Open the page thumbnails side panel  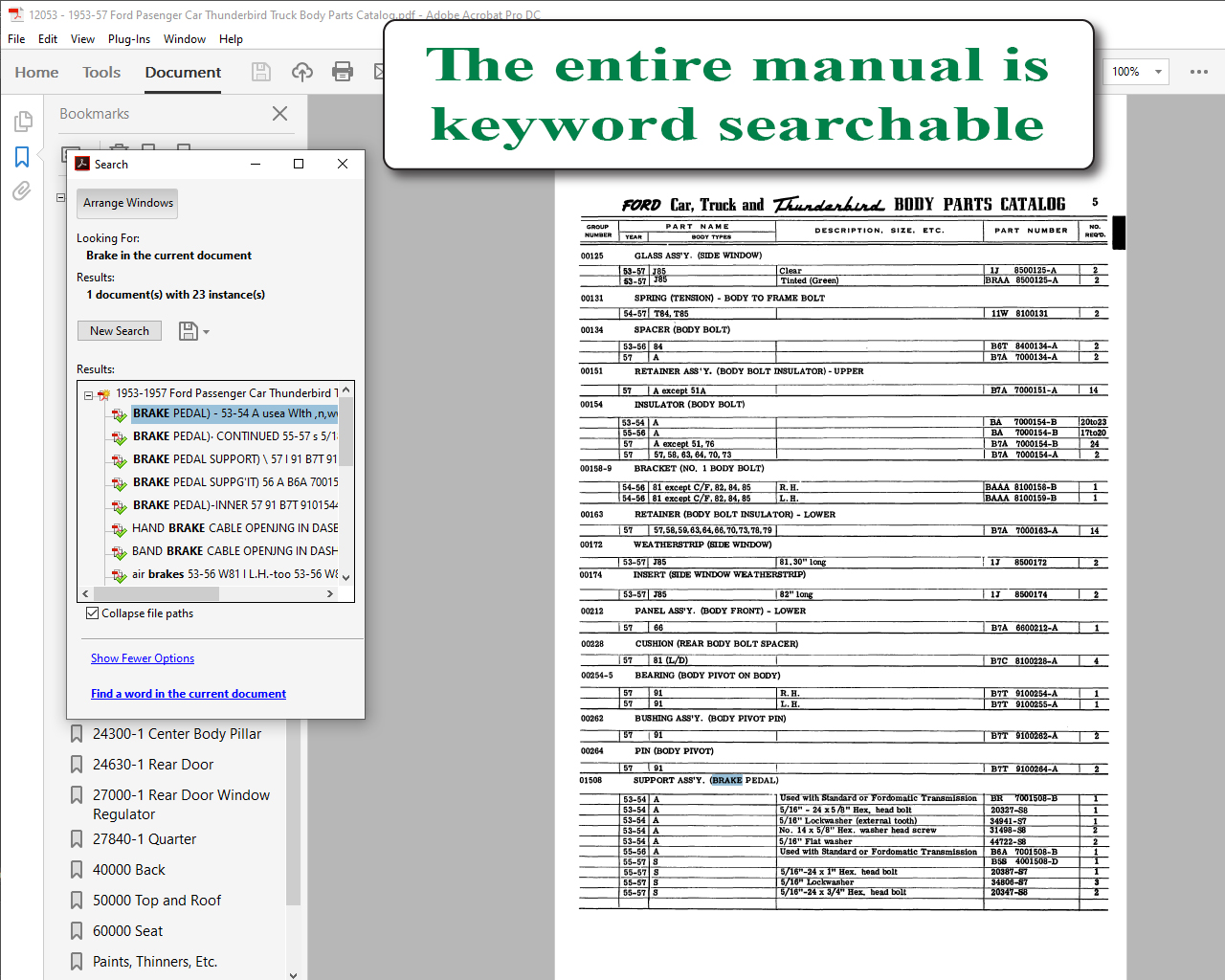pyautogui.click(x=23, y=122)
